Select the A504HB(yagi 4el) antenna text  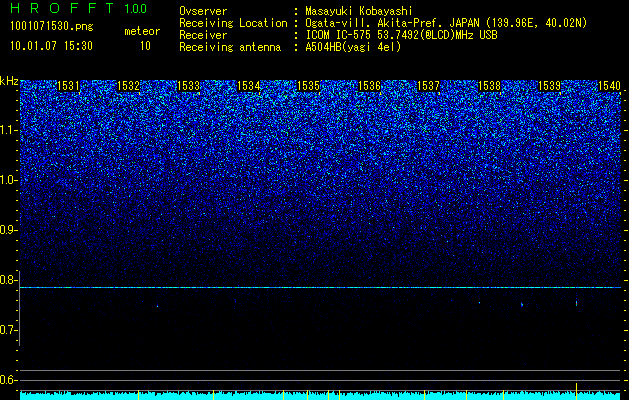353,47
